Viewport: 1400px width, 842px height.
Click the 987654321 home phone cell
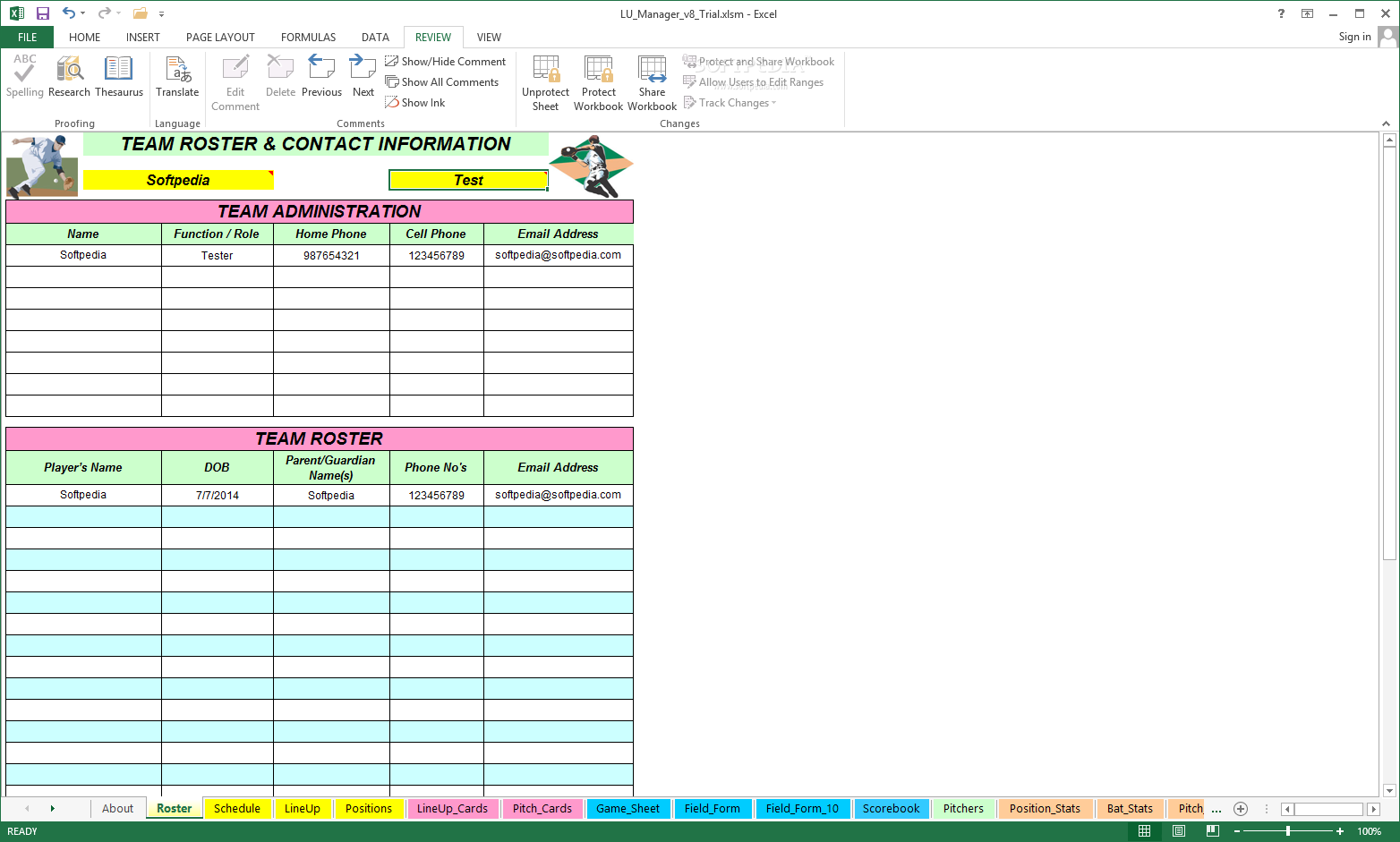[x=331, y=255]
